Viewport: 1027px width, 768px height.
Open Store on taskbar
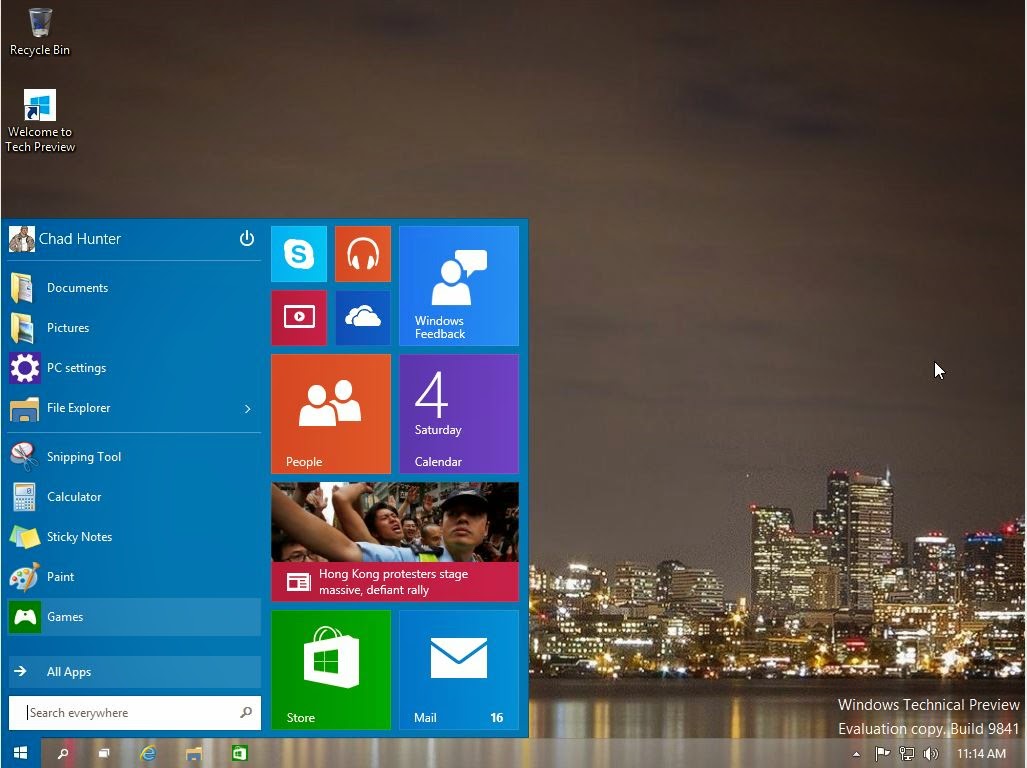[239, 754]
